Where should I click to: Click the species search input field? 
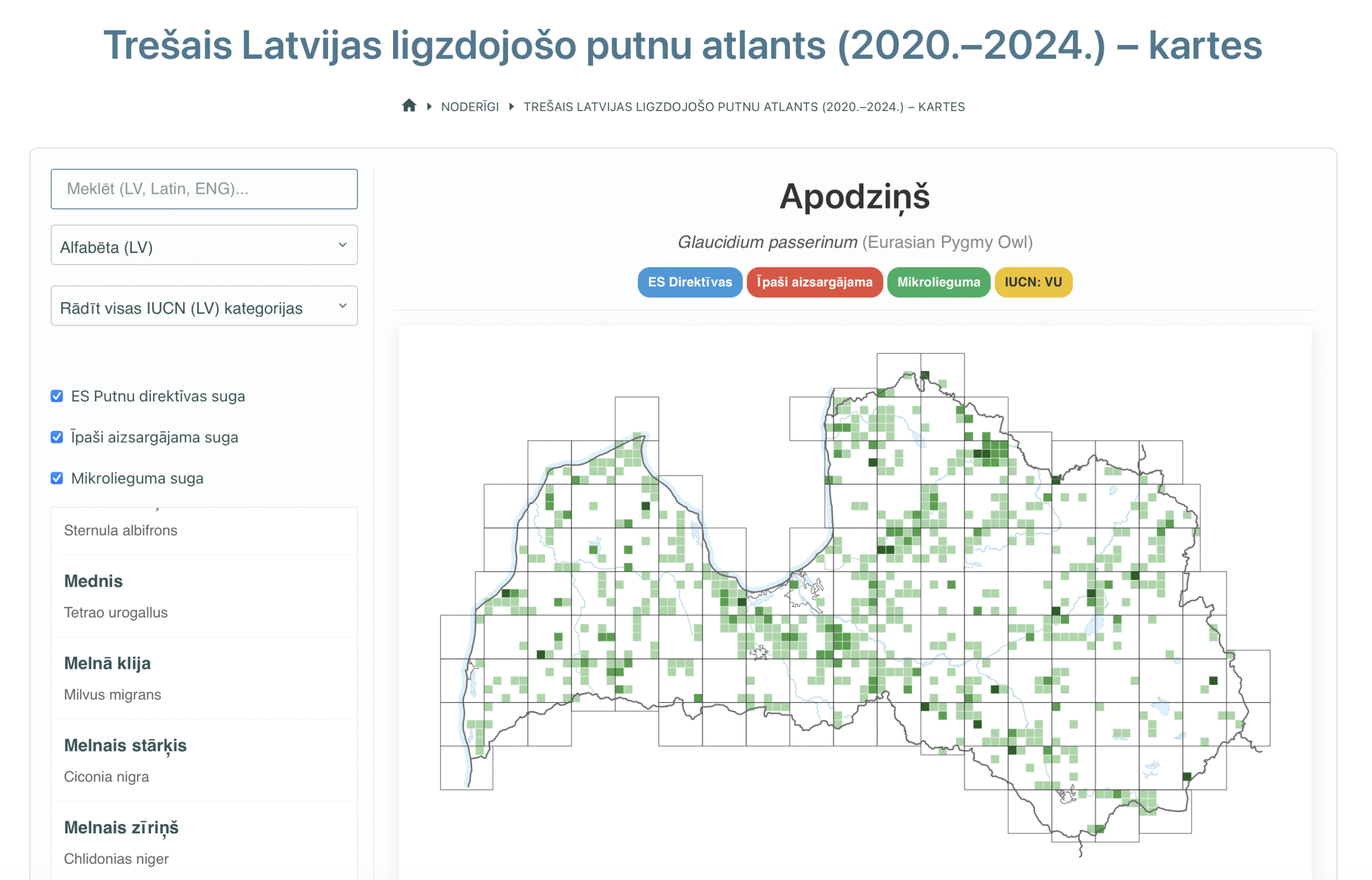[204, 189]
